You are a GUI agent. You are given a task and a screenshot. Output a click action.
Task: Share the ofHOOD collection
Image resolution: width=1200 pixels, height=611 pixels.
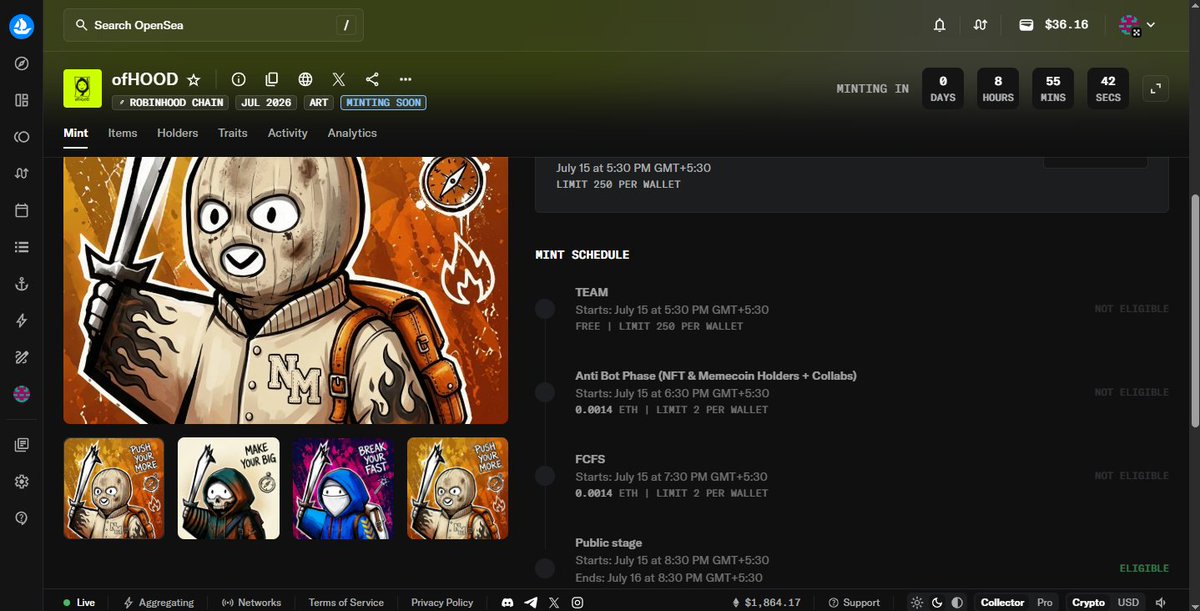point(372,79)
